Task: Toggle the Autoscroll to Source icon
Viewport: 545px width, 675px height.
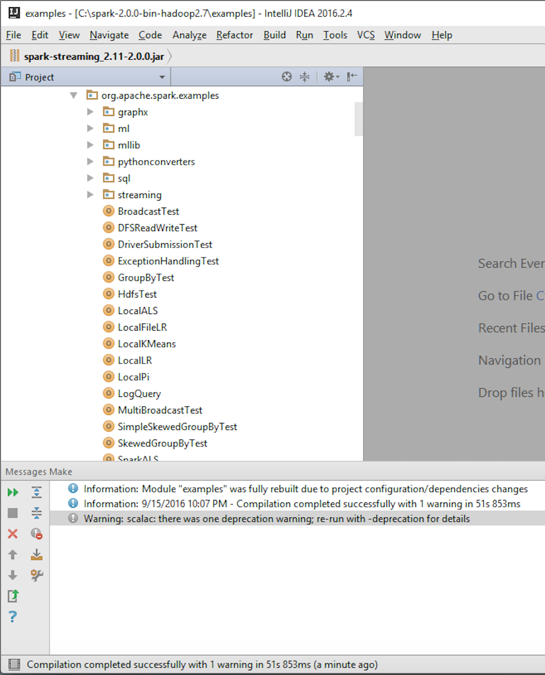Action: coord(37,554)
